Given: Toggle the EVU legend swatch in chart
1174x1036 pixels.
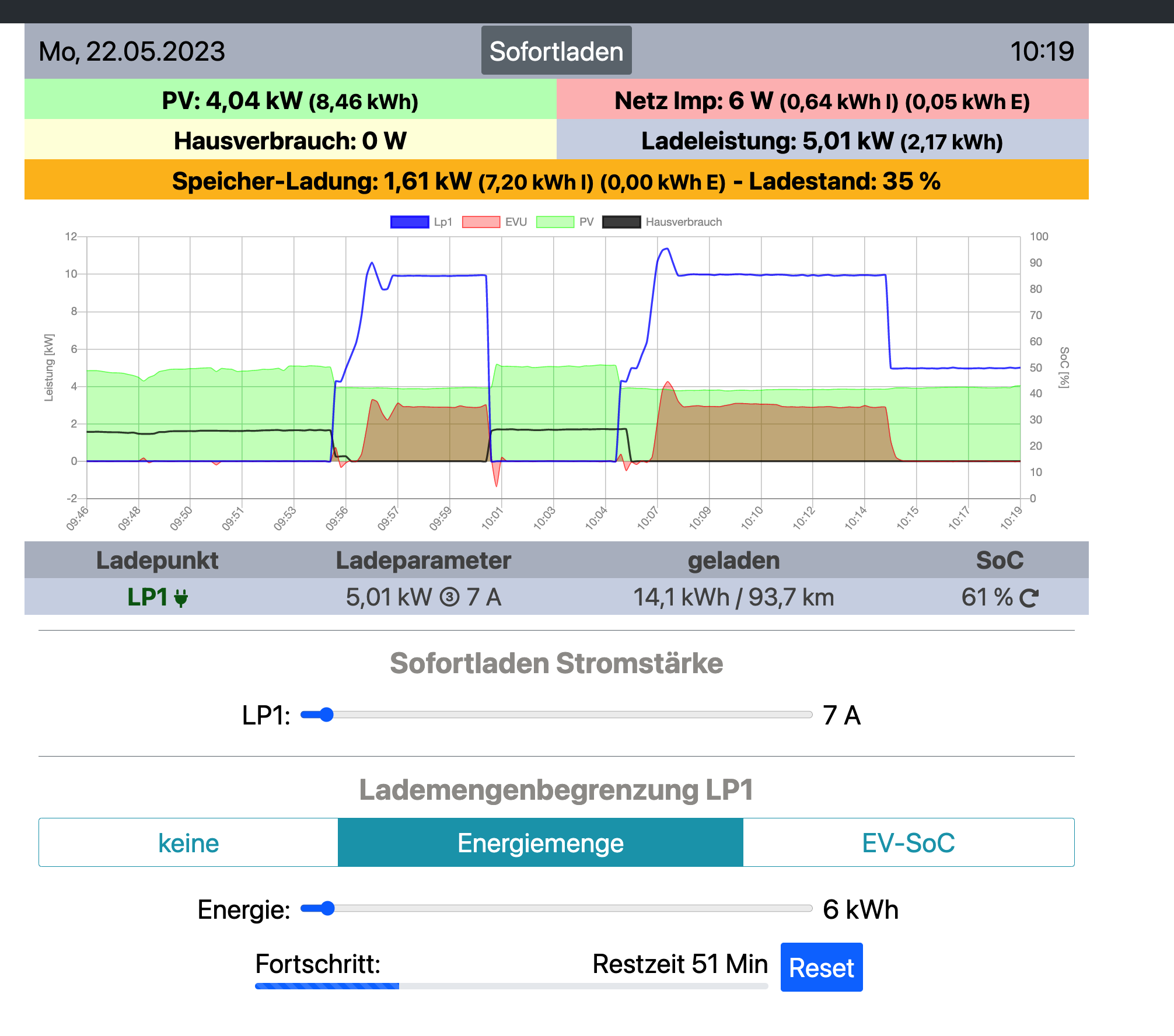Looking at the screenshot, I should 481,222.
